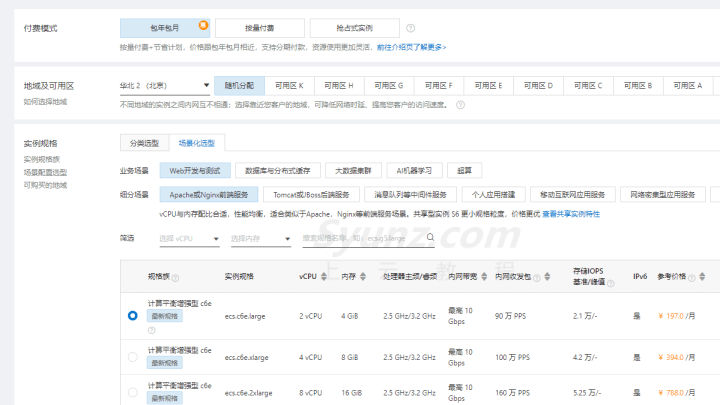Open the 查看共享实例特性 link
Image resolution: width=720 pixels, height=405 pixels.
tap(571, 214)
